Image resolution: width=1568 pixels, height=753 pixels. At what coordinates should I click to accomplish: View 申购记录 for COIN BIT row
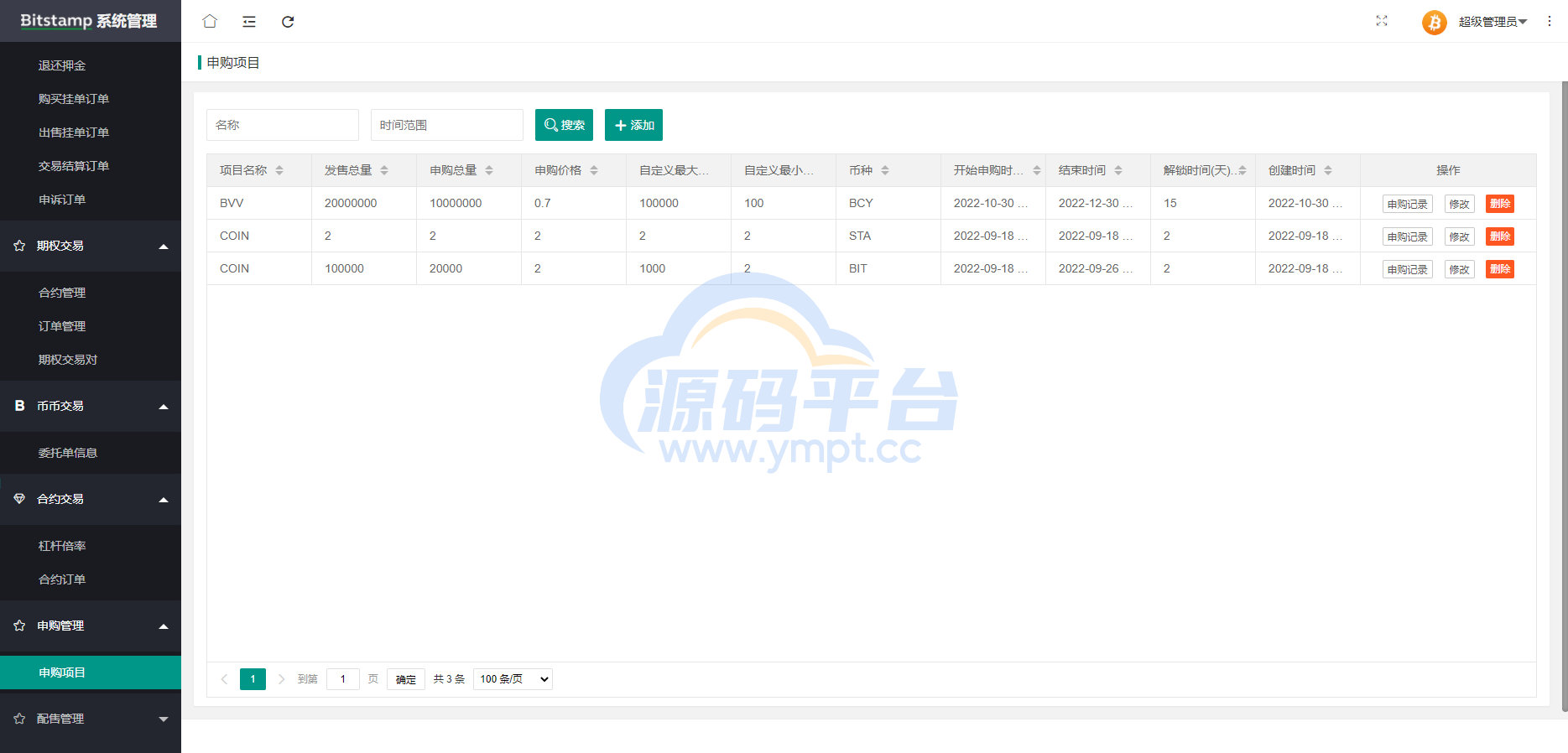(x=1407, y=269)
